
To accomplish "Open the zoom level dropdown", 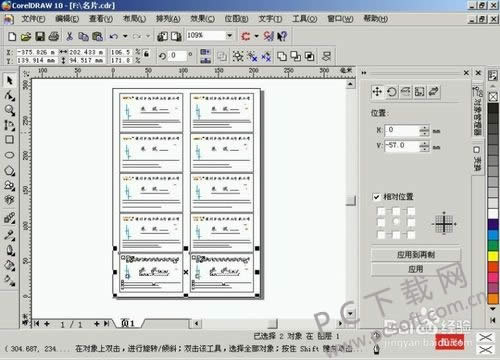I will point(229,35).
